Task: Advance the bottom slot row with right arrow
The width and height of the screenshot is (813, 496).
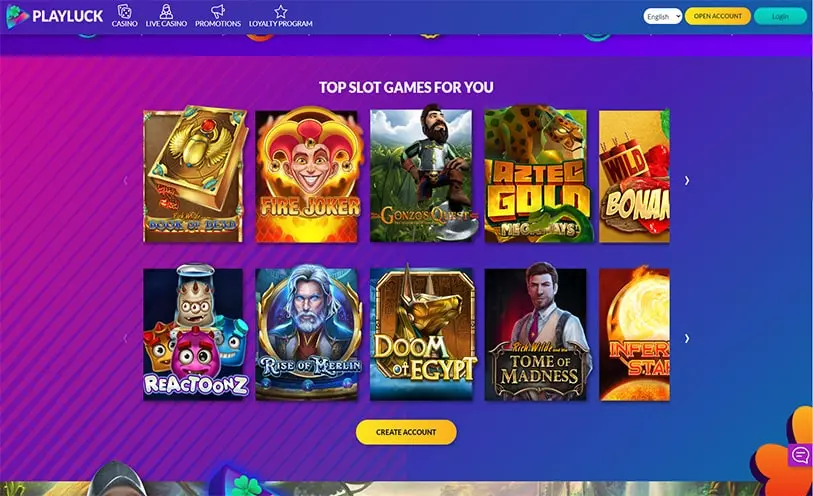Action: (687, 338)
